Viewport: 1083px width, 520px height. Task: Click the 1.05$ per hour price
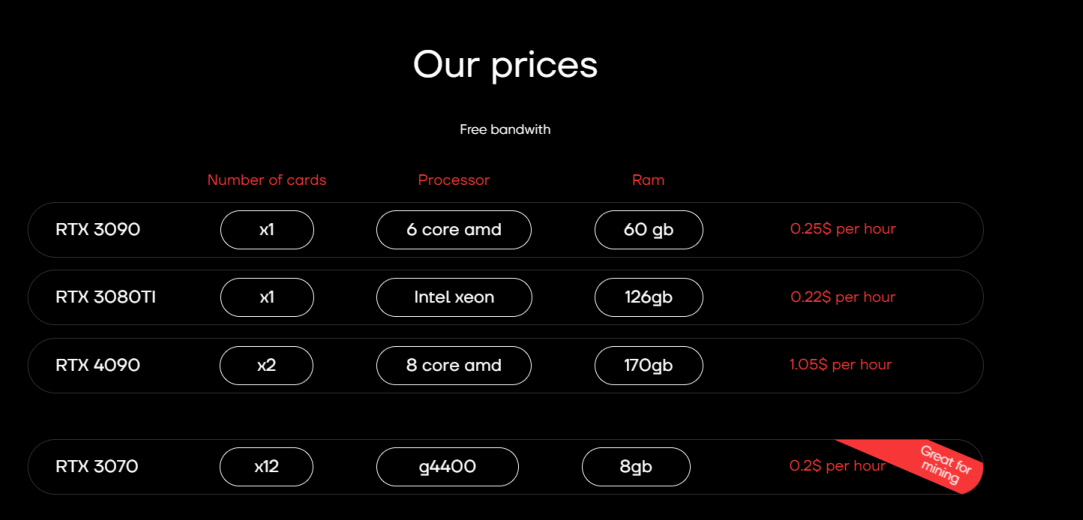pyautogui.click(x=841, y=364)
